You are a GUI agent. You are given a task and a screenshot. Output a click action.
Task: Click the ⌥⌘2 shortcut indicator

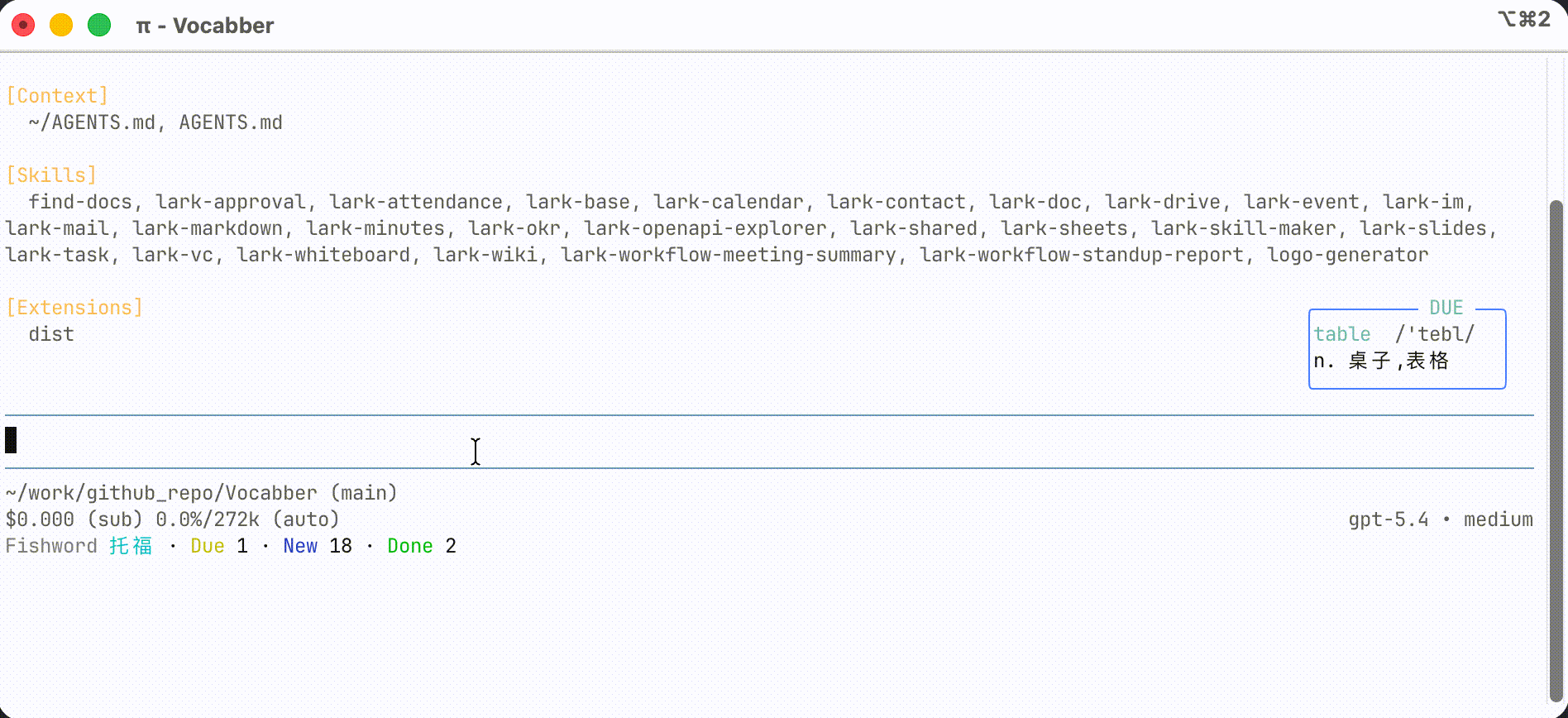coord(1524,19)
